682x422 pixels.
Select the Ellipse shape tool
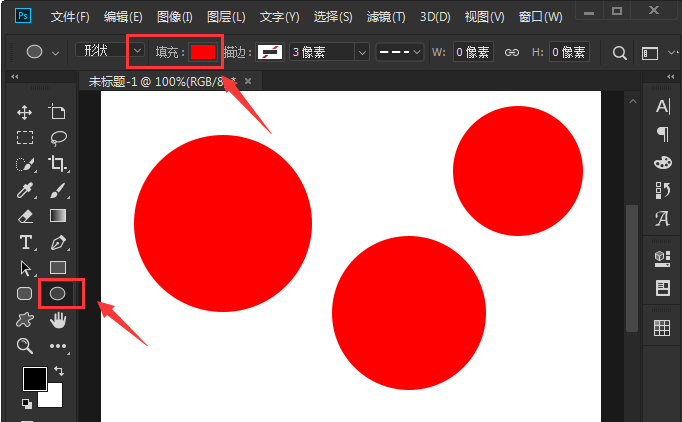(58, 293)
